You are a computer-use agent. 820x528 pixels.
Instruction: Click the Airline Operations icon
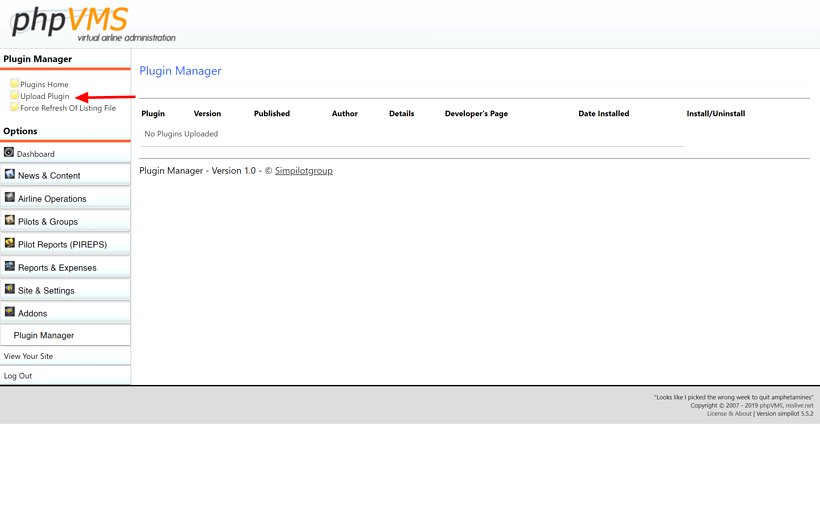10,197
